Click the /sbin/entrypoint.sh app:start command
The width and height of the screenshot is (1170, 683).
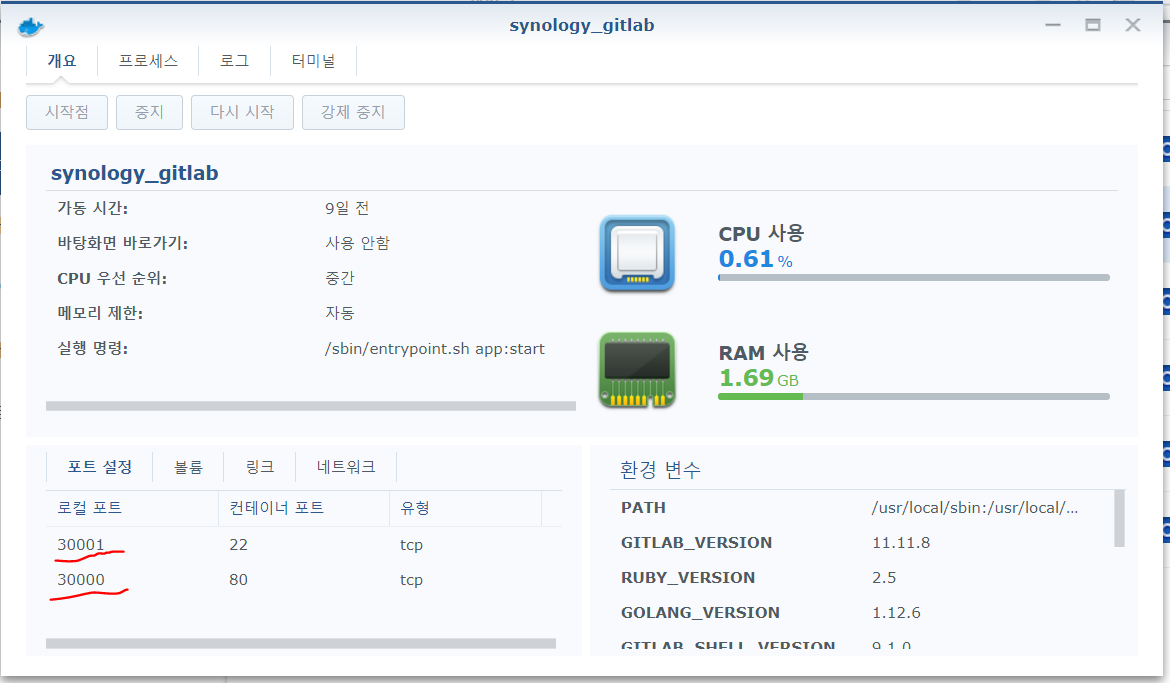[x=435, y=349]
